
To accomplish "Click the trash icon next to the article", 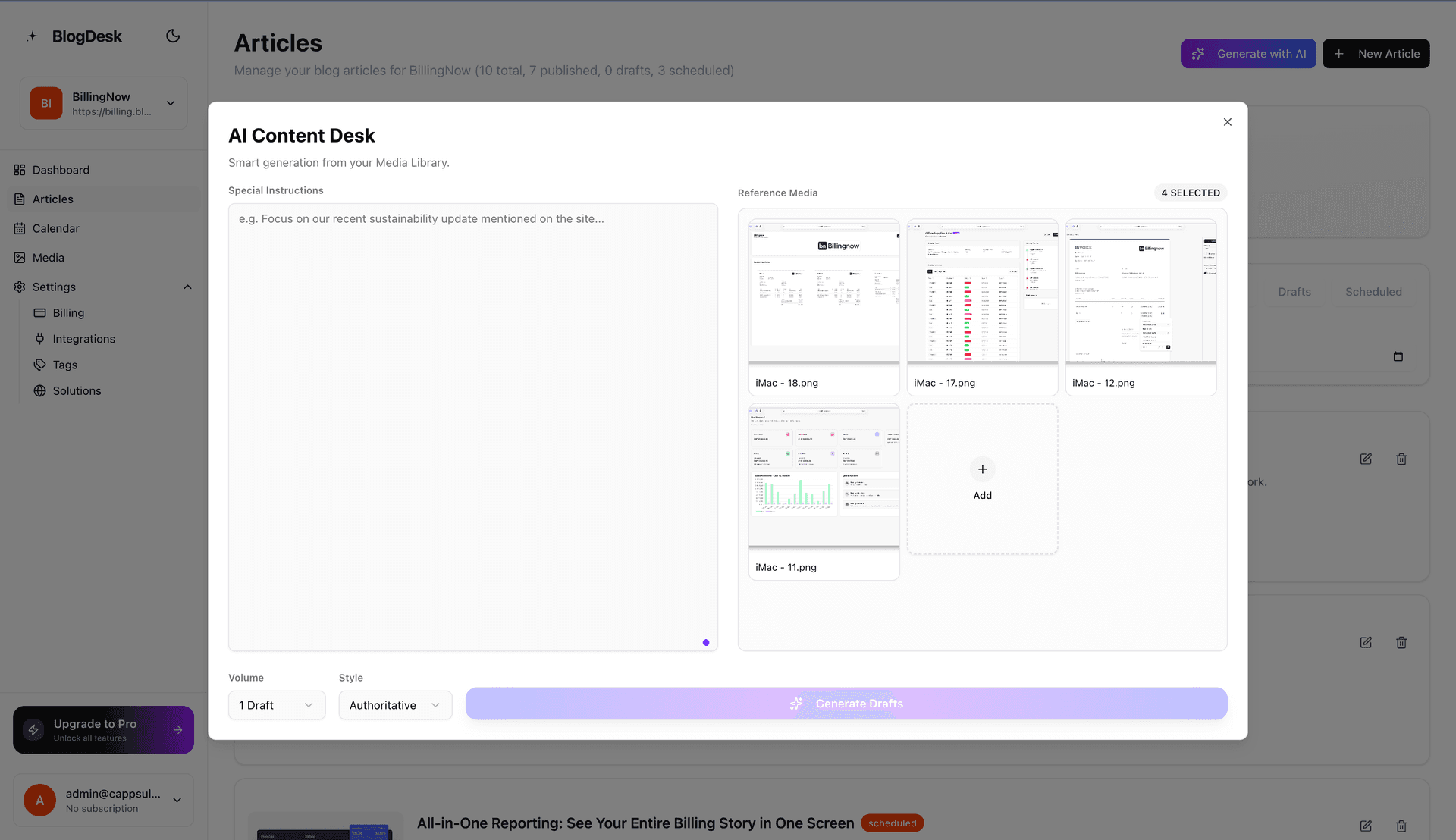I will pyautogui.click(x=1401, y=826).
